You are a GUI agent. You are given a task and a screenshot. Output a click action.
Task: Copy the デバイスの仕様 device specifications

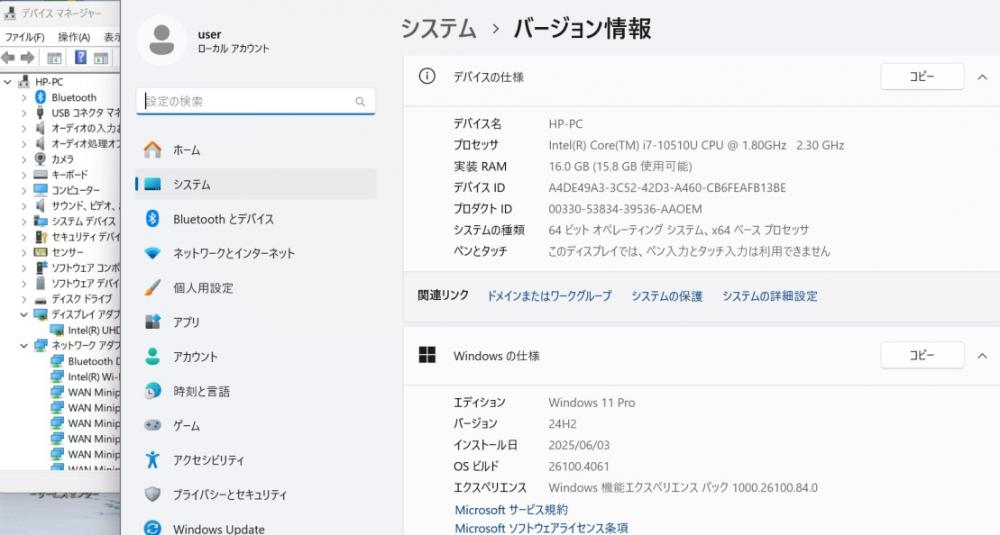point(922,77)
